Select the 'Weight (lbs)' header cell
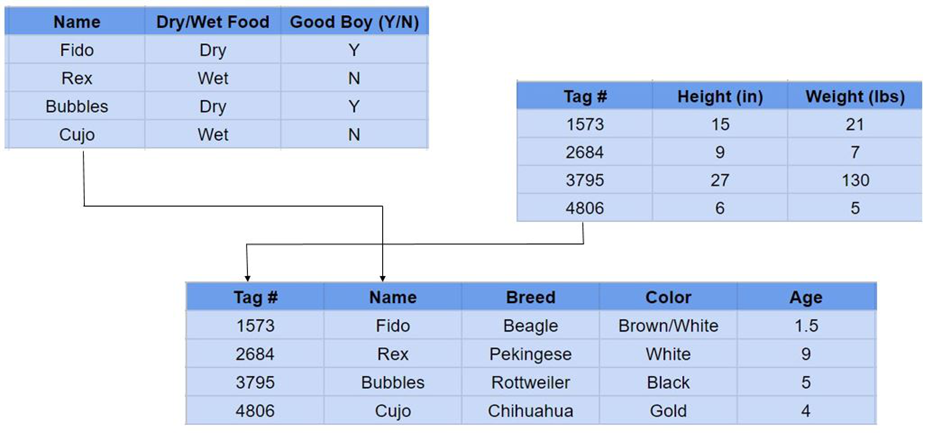 pos(855,96)
